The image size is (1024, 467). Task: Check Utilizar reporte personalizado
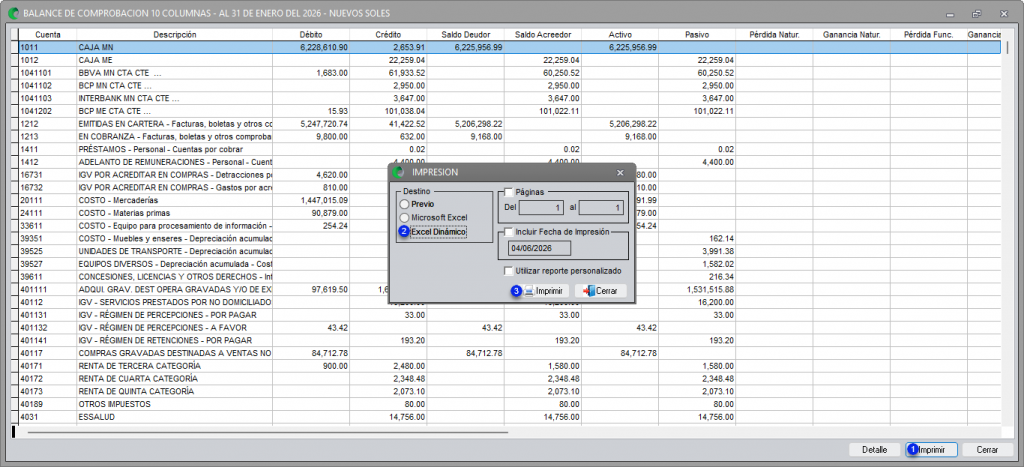click(x=509, y=270)
